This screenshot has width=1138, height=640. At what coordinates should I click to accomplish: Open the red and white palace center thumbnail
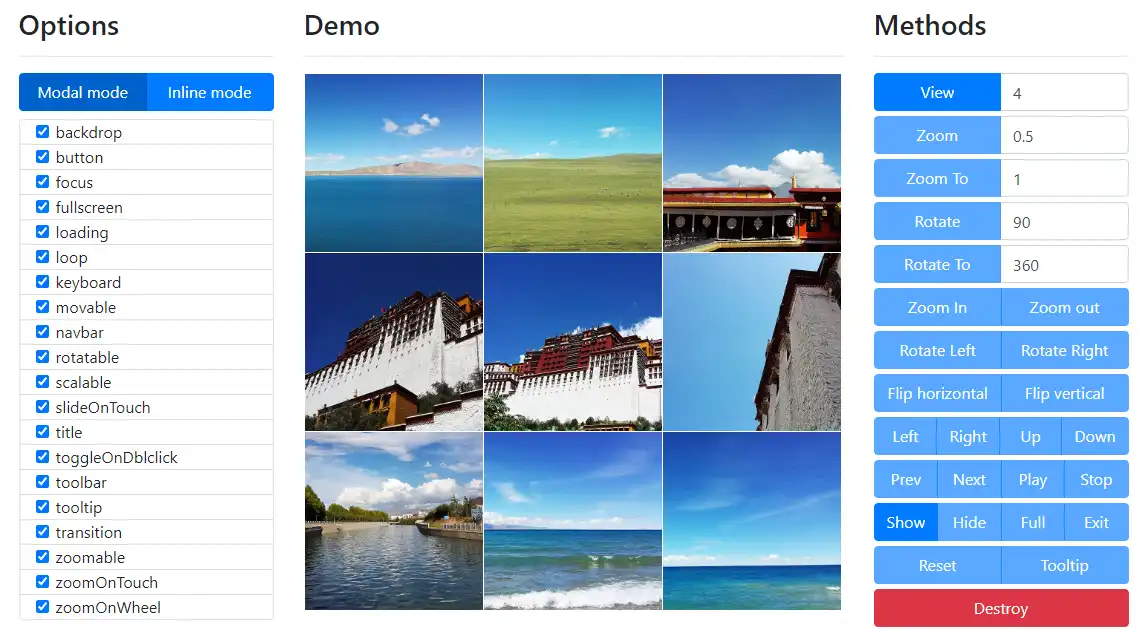pos(573,342)
